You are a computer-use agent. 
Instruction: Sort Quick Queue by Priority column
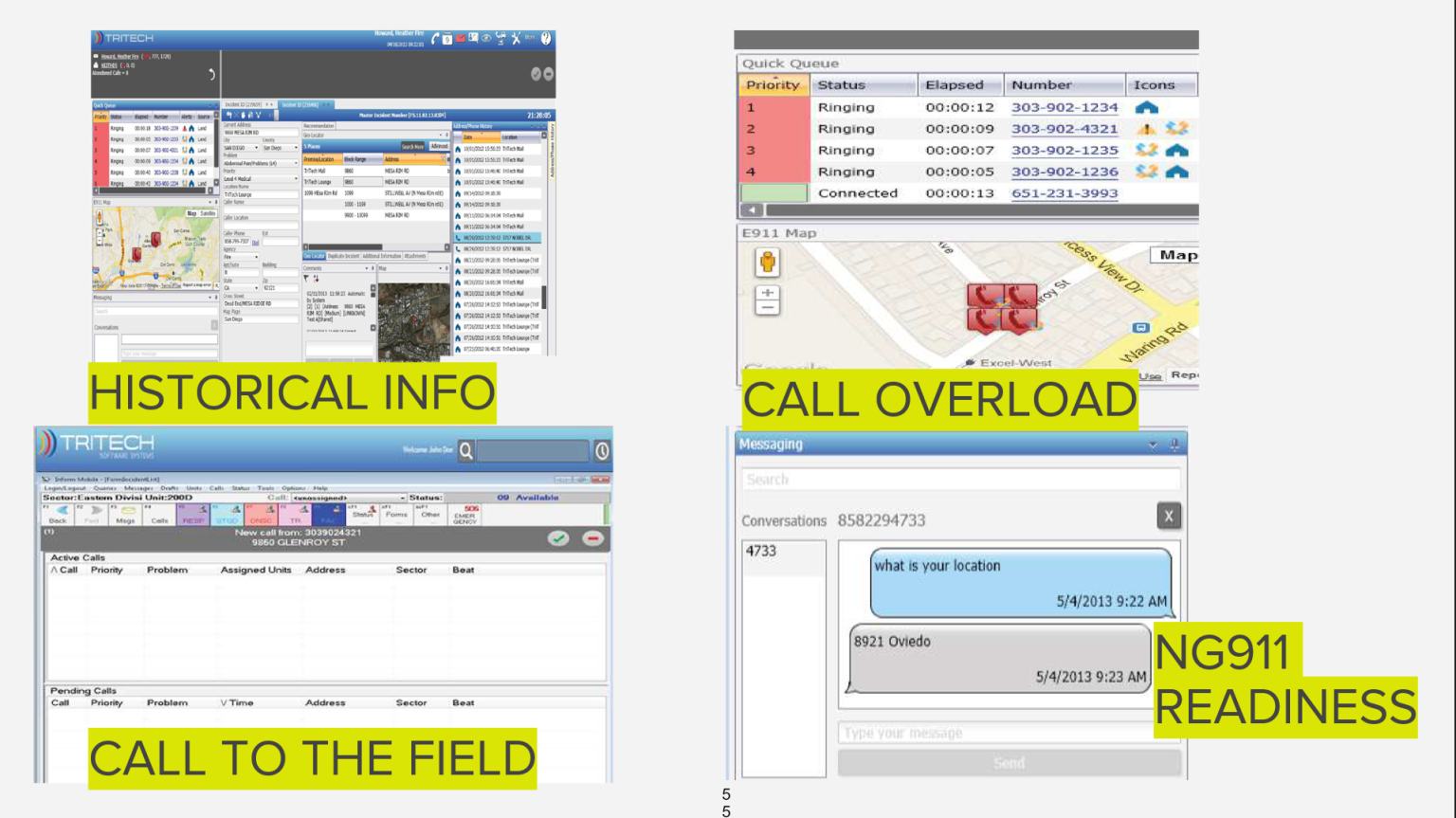click(773, 85)
